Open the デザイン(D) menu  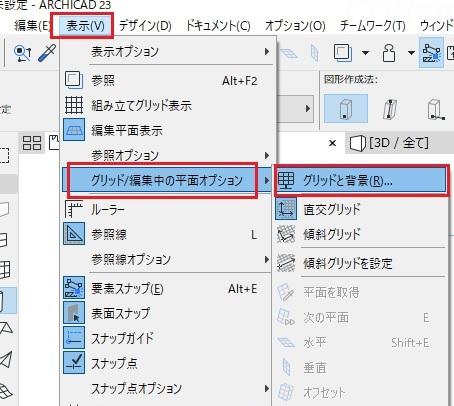click(145, 26)
